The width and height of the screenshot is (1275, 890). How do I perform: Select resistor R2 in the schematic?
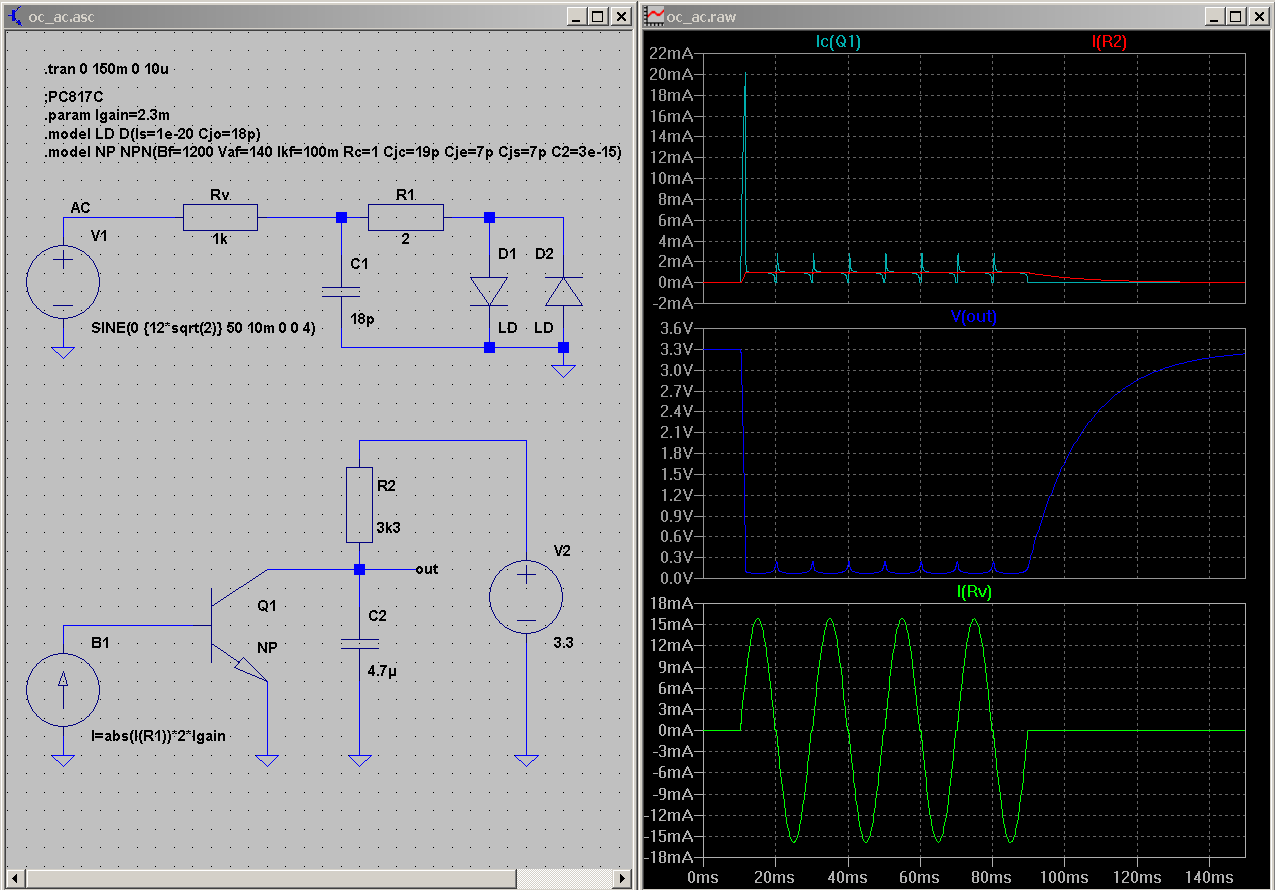(359, 504)
